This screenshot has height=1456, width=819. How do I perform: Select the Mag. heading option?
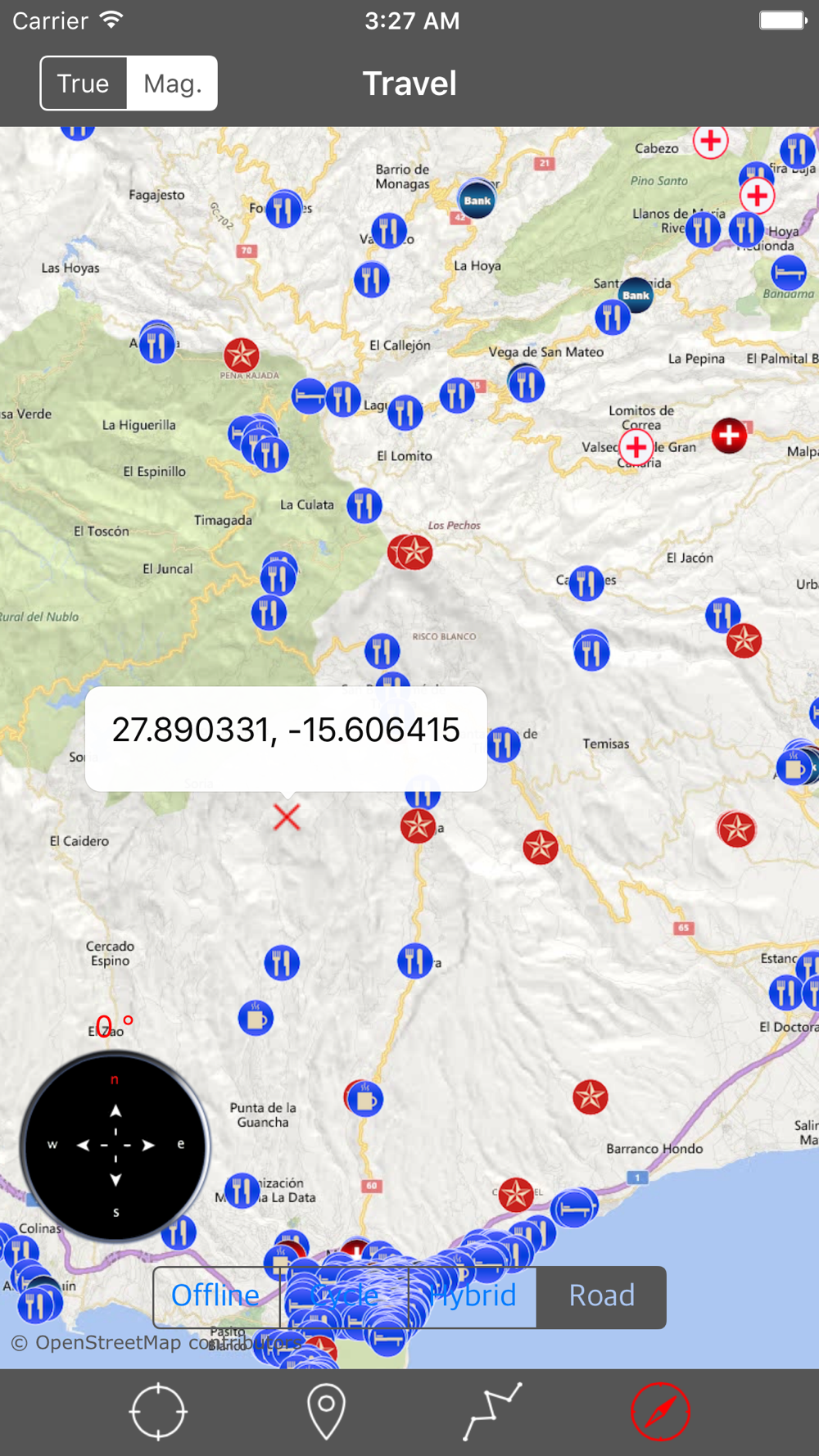(x=172, y=84)
